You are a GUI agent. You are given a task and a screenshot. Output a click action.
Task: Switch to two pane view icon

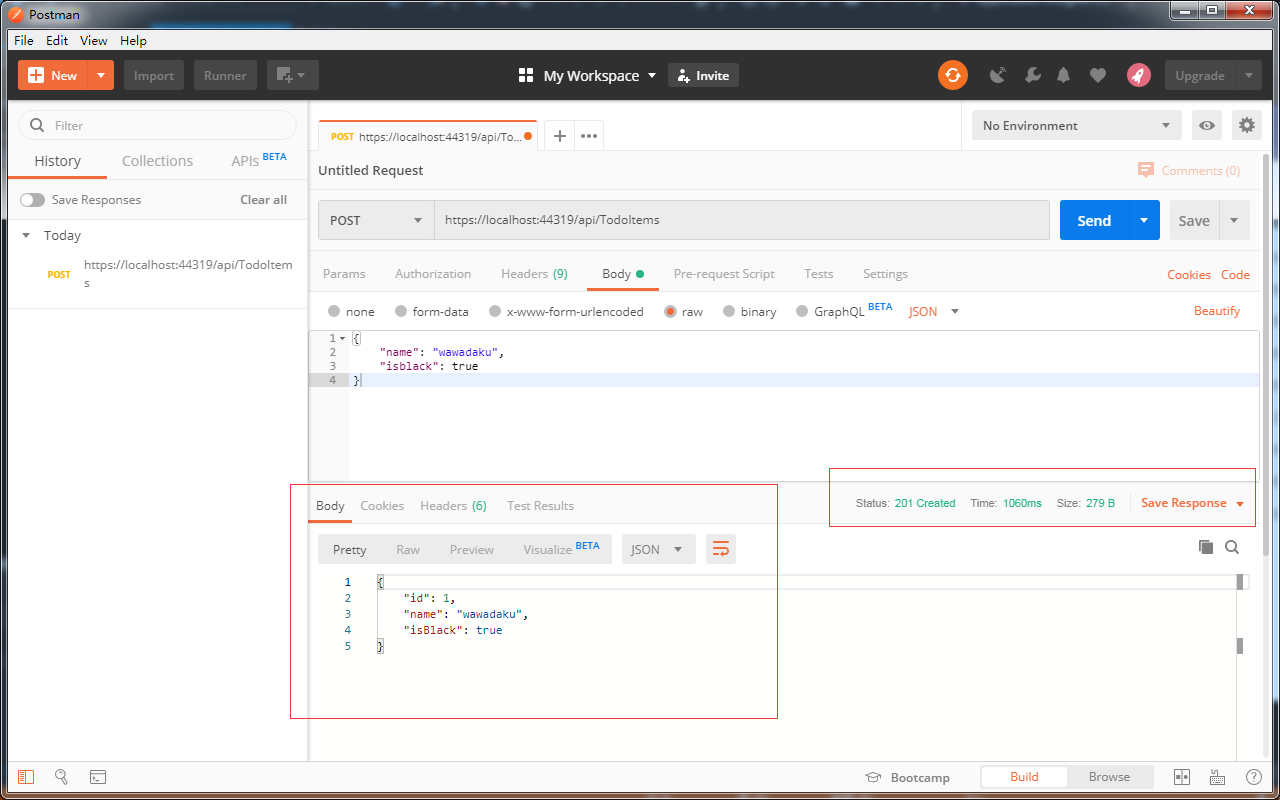click(x=1182, y=777)
